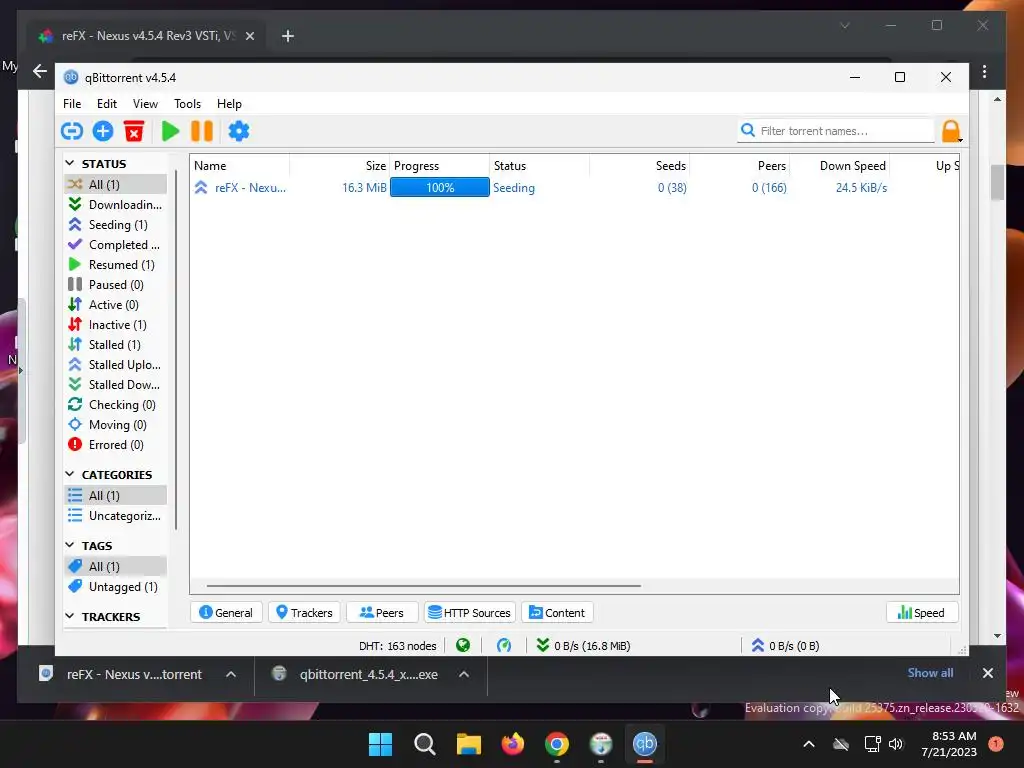Image resolution: width=1024 pixels, height=768 pixels.
Task: Collapse the TAGS section chevron
Action: point(70,545)
